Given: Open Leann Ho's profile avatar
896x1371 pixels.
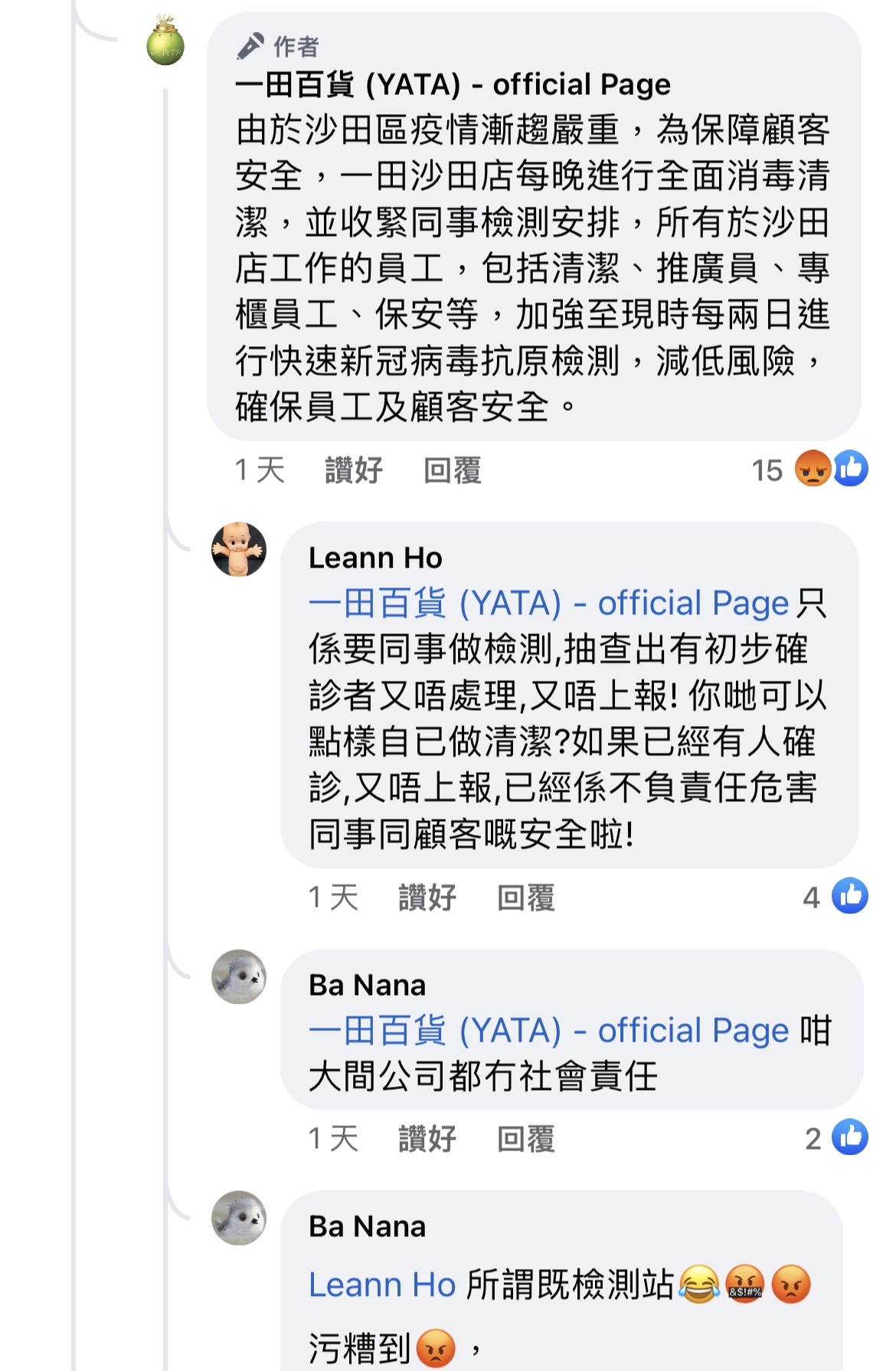Looking at the screenshot, I should tap(239, 550).
